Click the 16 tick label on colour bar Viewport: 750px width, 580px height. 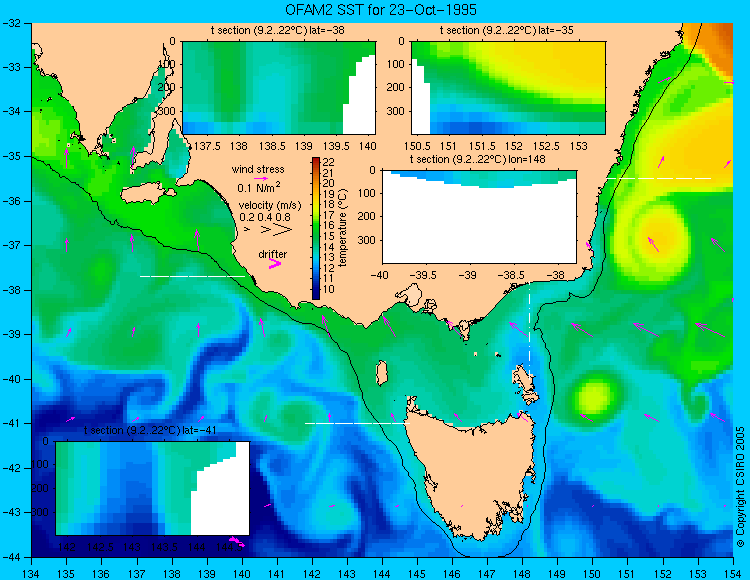coord(329,226)
